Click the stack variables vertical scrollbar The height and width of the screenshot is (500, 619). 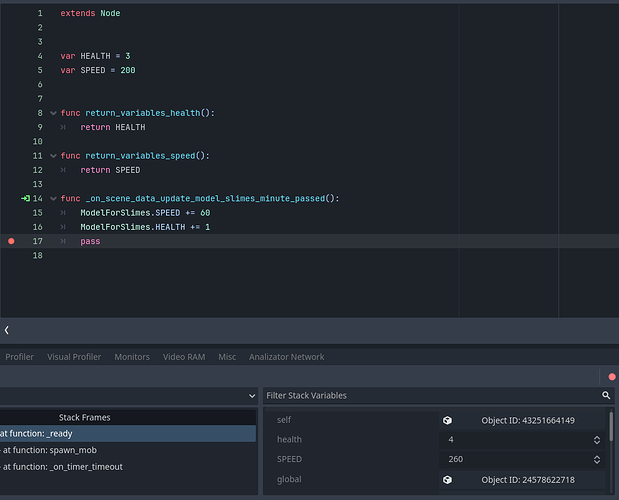[x=611, y=426]
